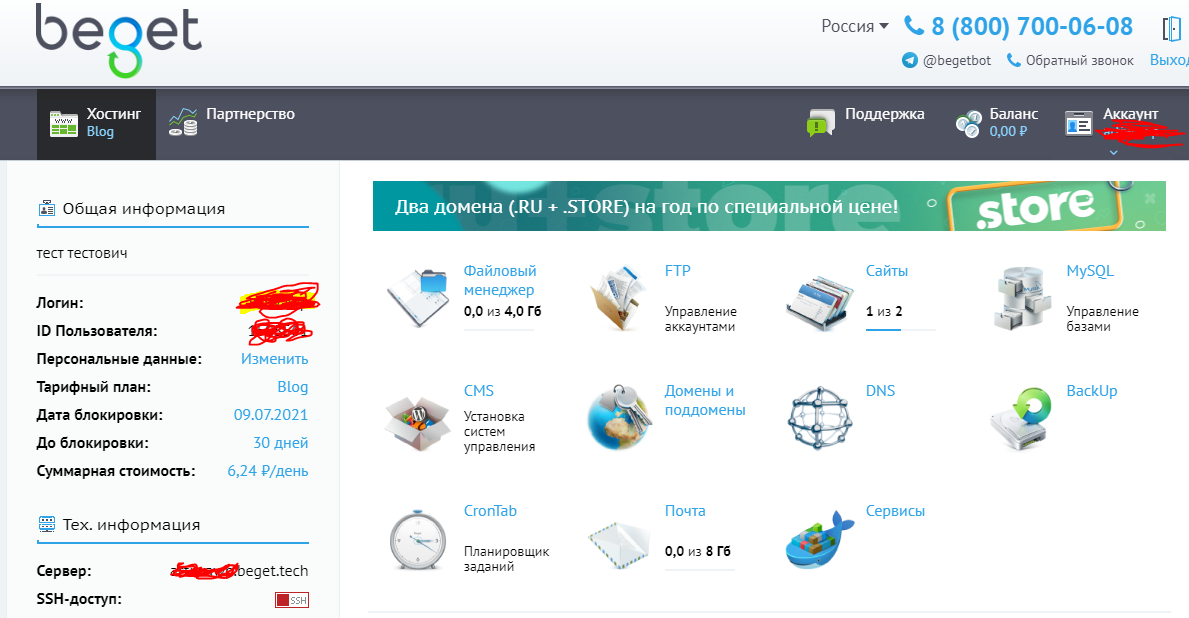Click the Домены и поддомены link
The width and height of the screenshot is (1189, 618).
[x=705, y=400]
